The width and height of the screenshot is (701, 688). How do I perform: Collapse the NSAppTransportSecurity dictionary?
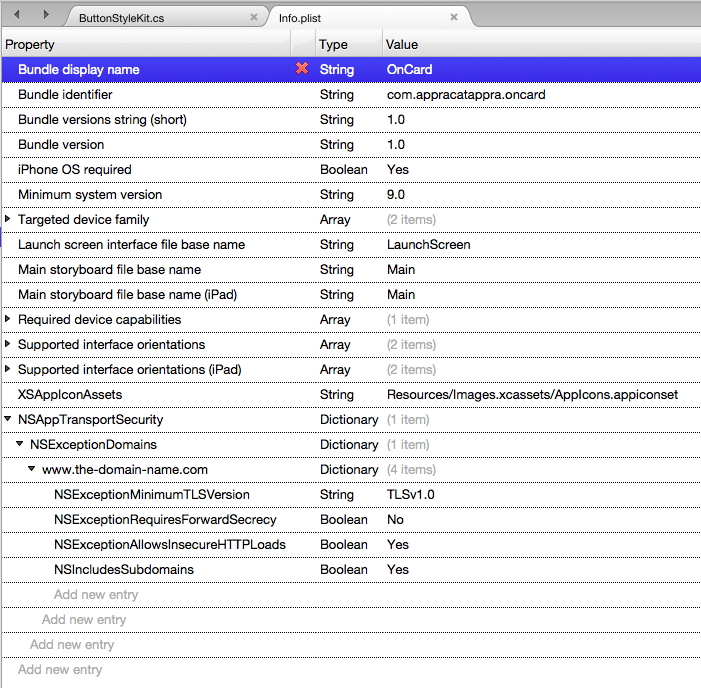pyautogui.click(x=8, y=420)
